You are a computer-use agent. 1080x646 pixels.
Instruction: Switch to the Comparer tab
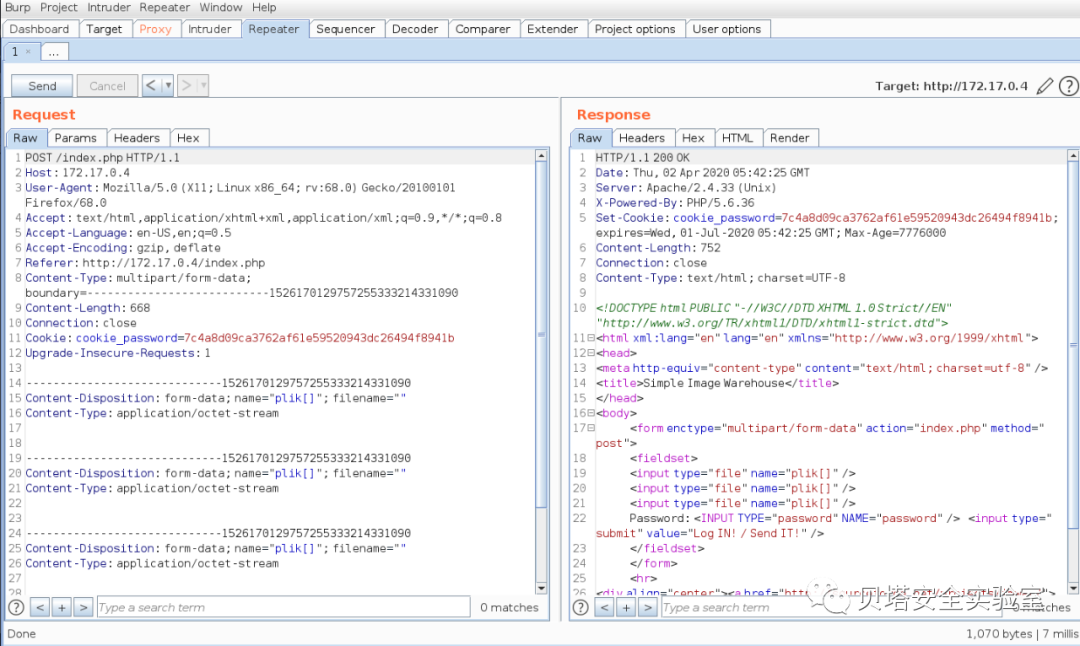483,29
